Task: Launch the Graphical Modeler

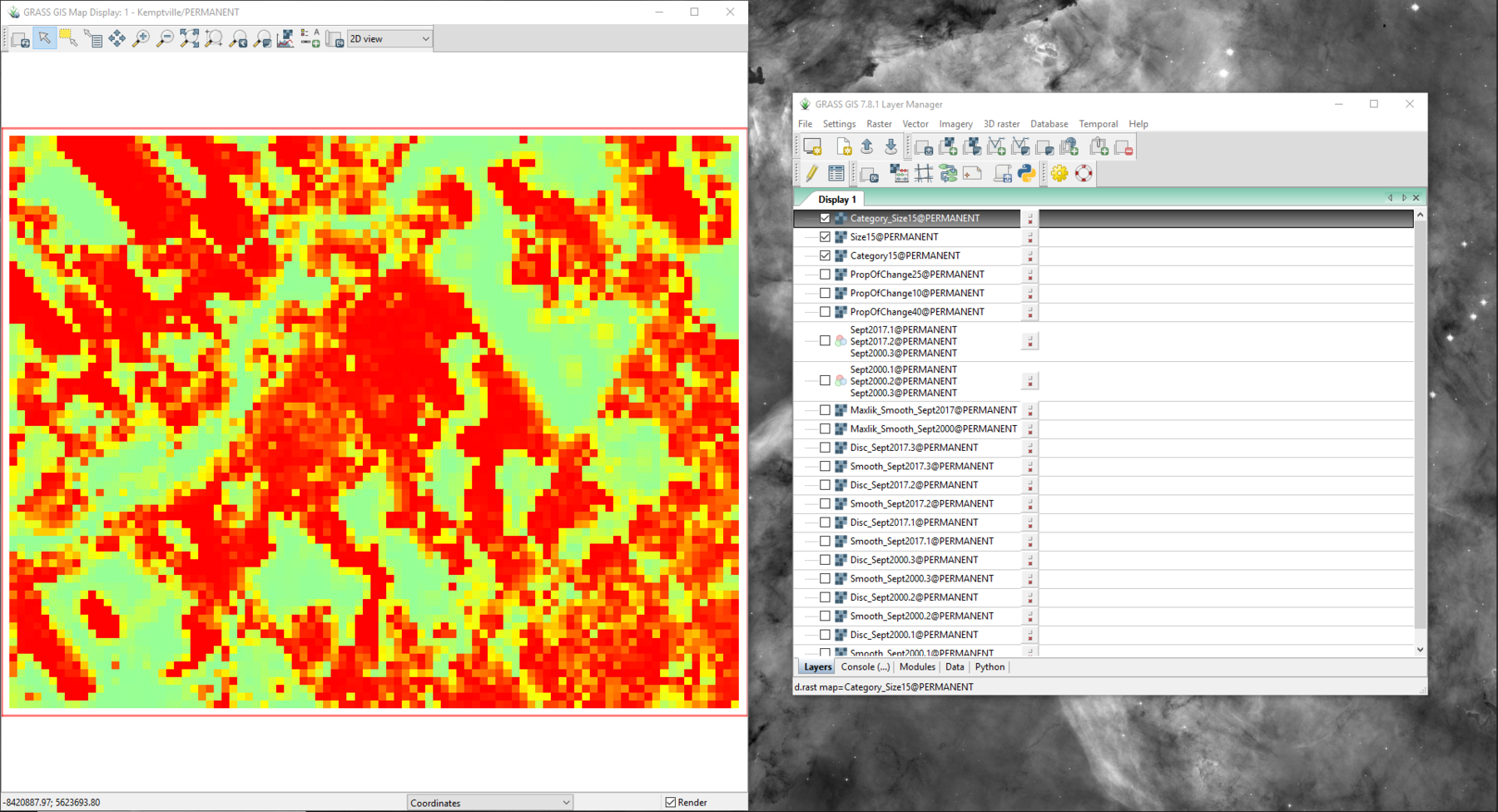Action: point(948,173)
